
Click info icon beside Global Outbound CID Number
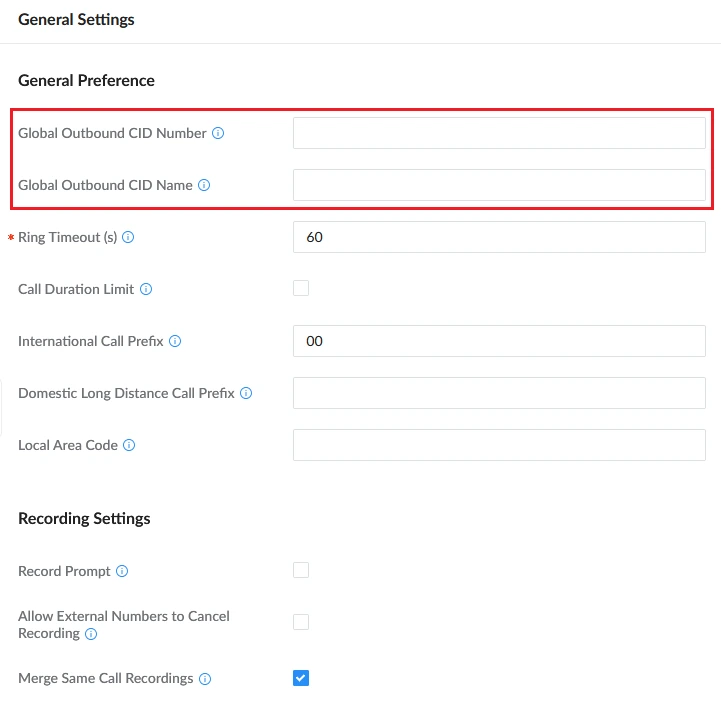(218, 133)
